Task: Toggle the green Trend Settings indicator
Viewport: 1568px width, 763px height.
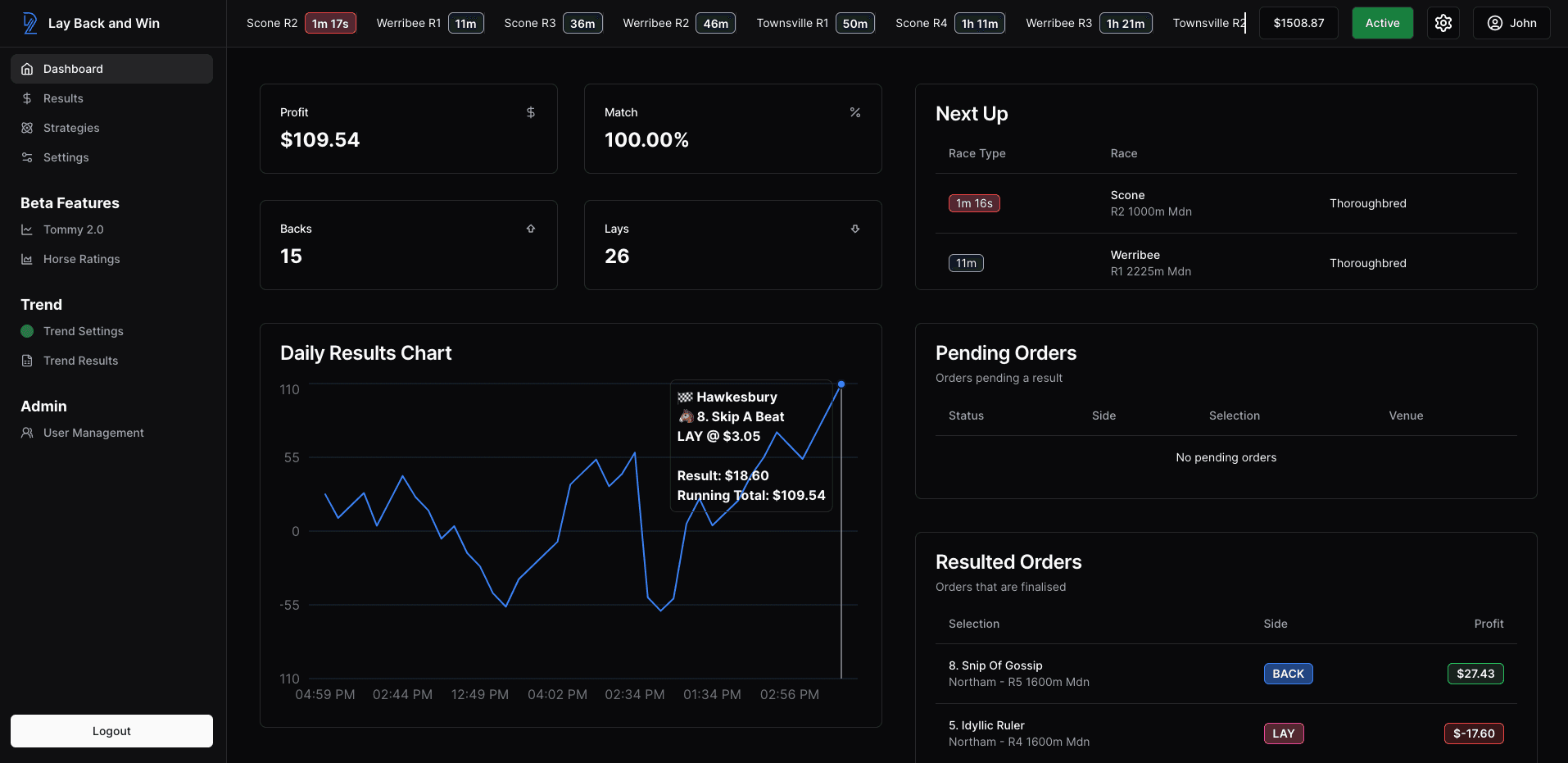Action: tap(27, 331)
